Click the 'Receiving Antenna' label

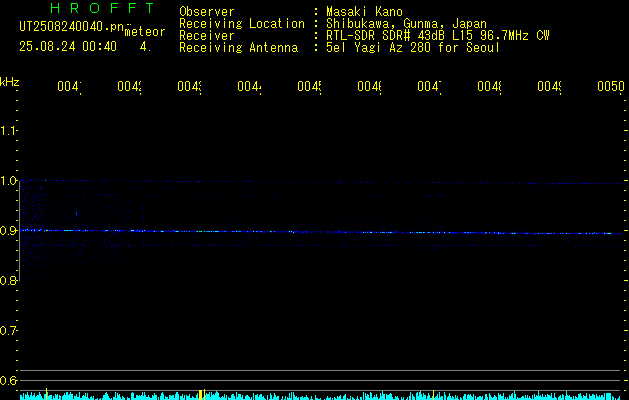[238, 48]
